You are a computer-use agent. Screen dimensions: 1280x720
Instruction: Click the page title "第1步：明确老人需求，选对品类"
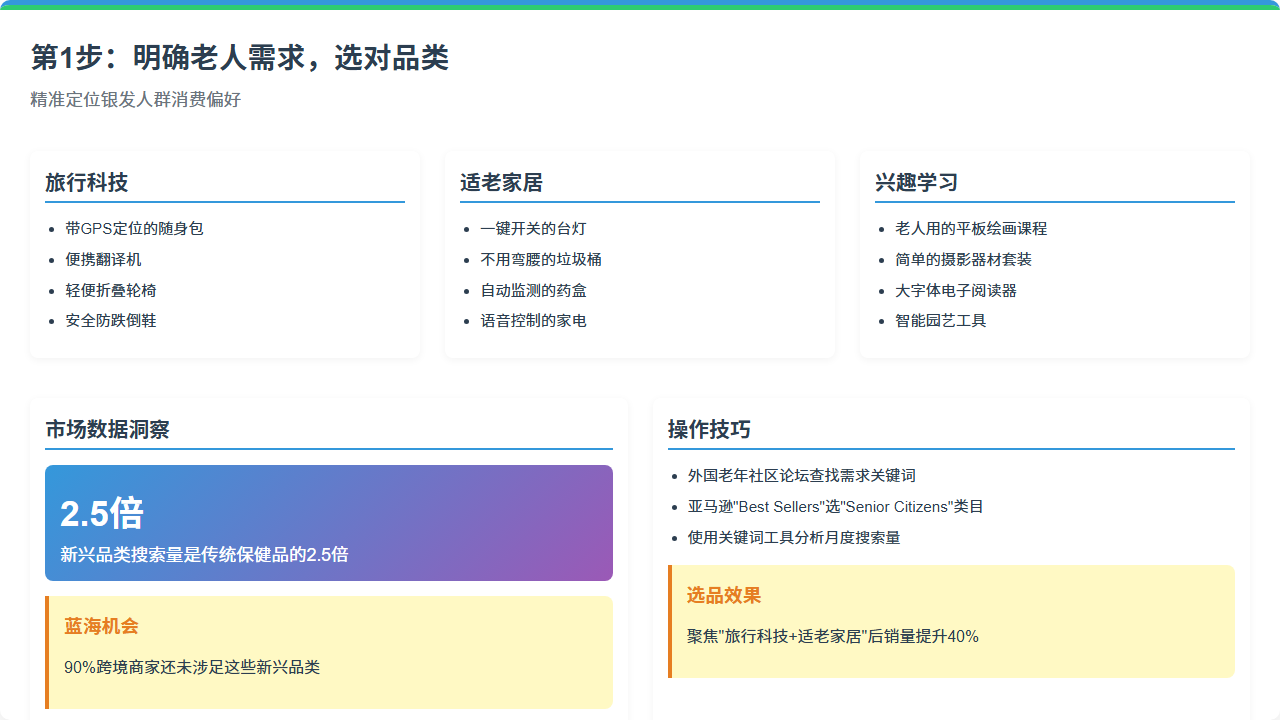click(x=240, y=58)
